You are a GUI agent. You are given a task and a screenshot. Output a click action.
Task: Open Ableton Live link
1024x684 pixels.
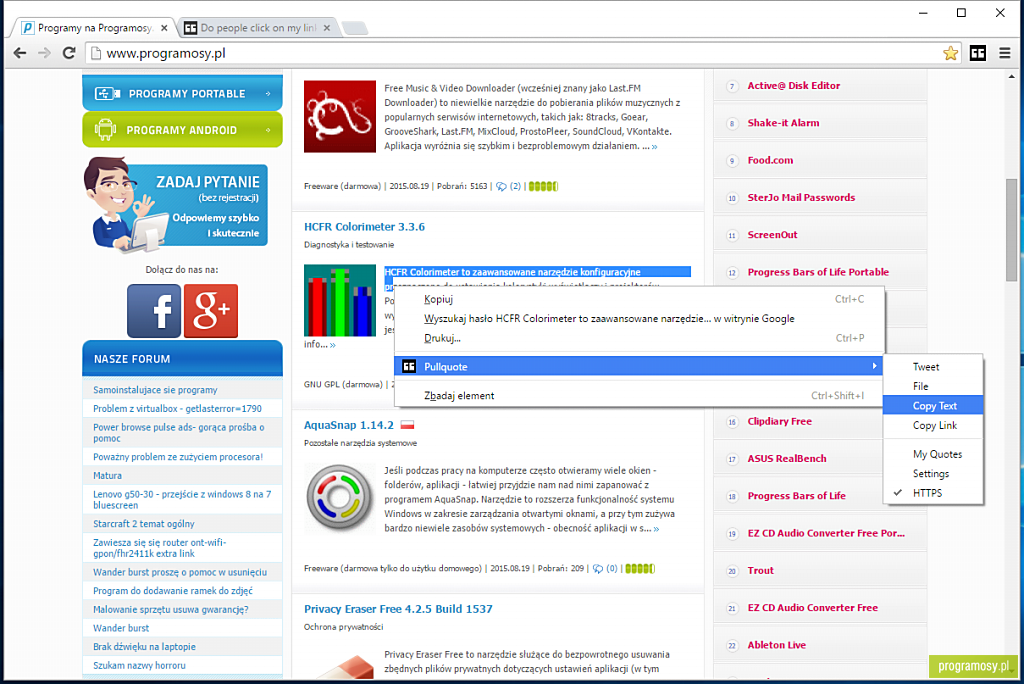pos(776,645)
